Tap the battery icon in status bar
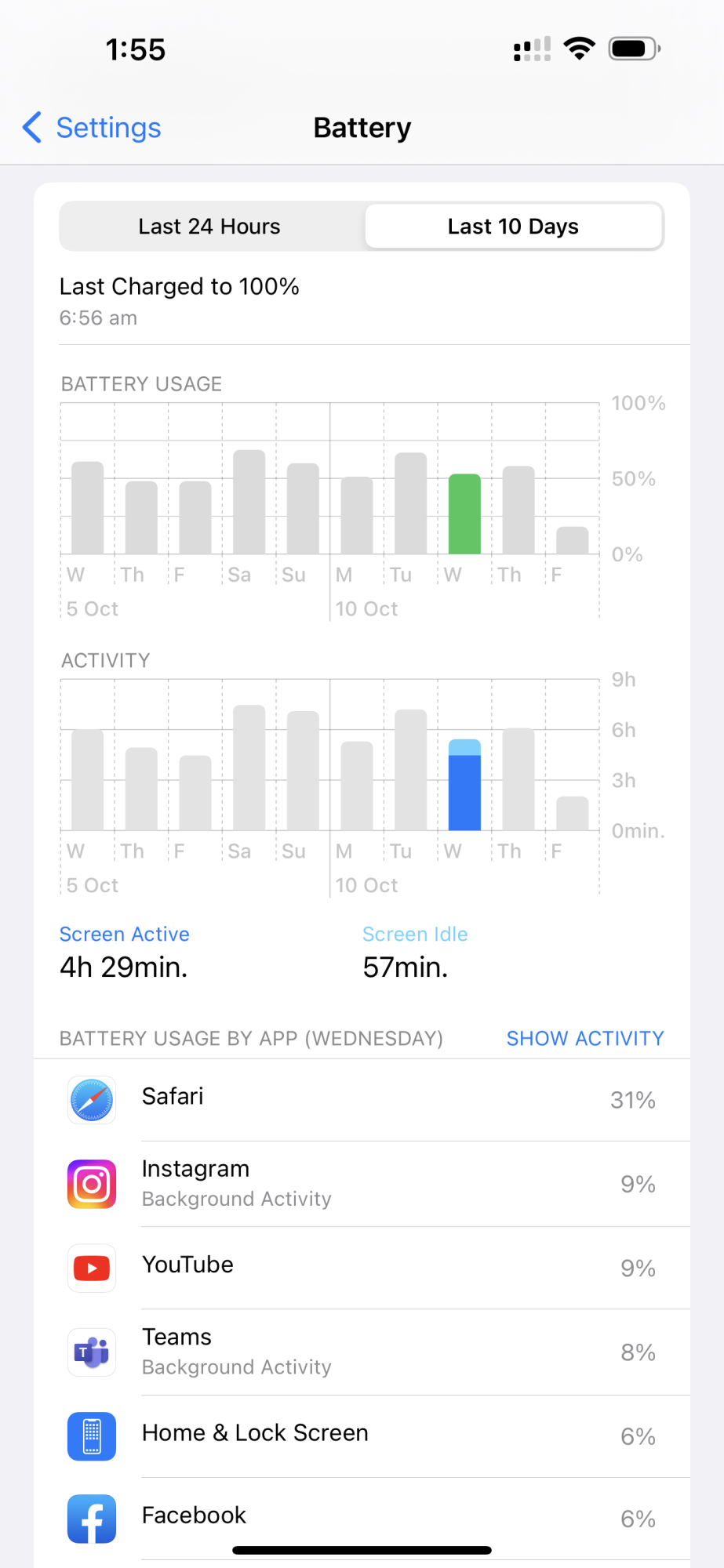Viewport: 724px width, 1568px height. [x=635, y=49]
